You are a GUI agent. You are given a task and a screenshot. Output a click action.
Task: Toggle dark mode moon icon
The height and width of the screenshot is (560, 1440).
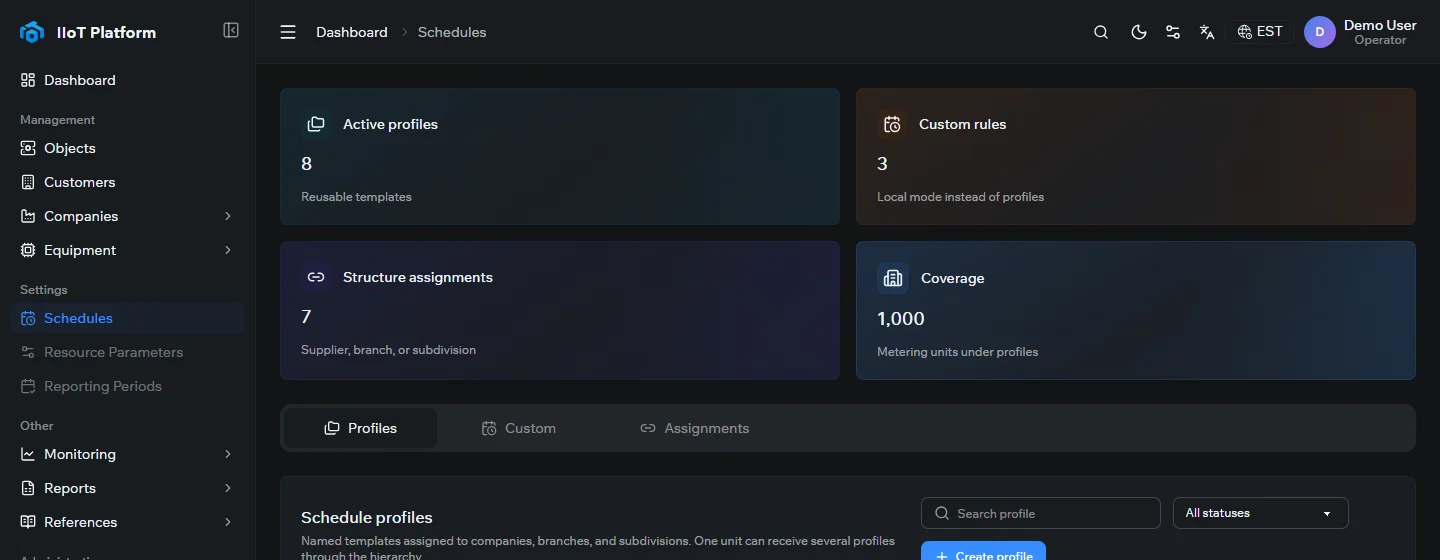[x=1138, y=32]
